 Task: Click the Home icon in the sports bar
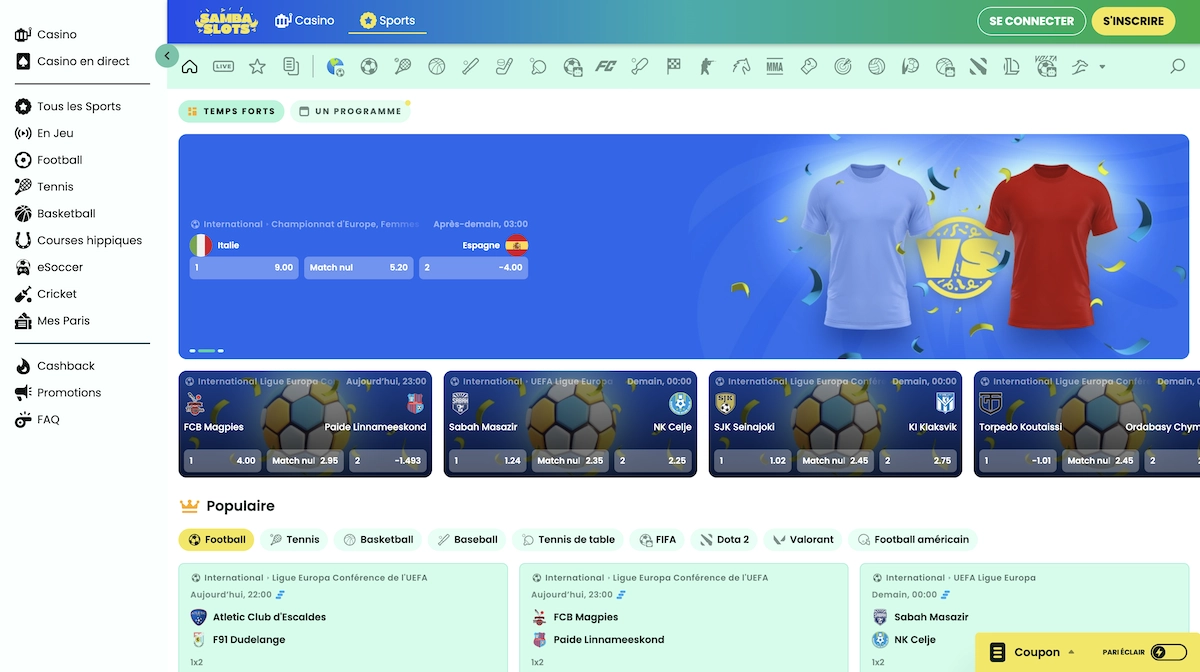(189, 66)
